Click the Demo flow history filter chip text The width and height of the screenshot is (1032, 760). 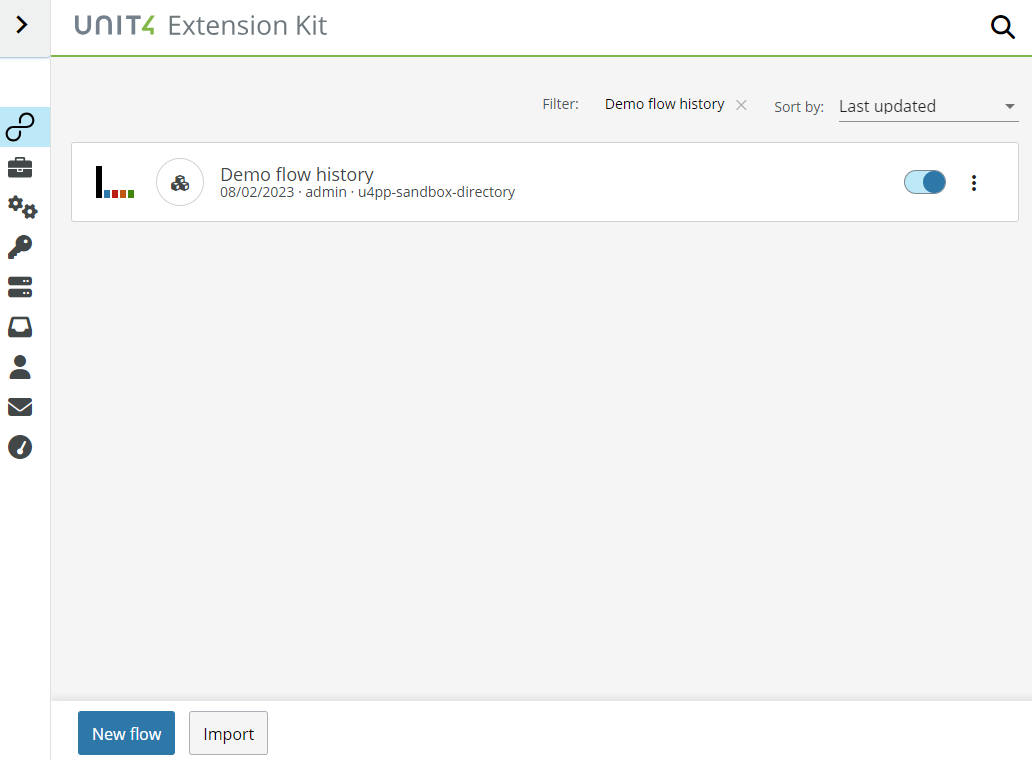664,104
